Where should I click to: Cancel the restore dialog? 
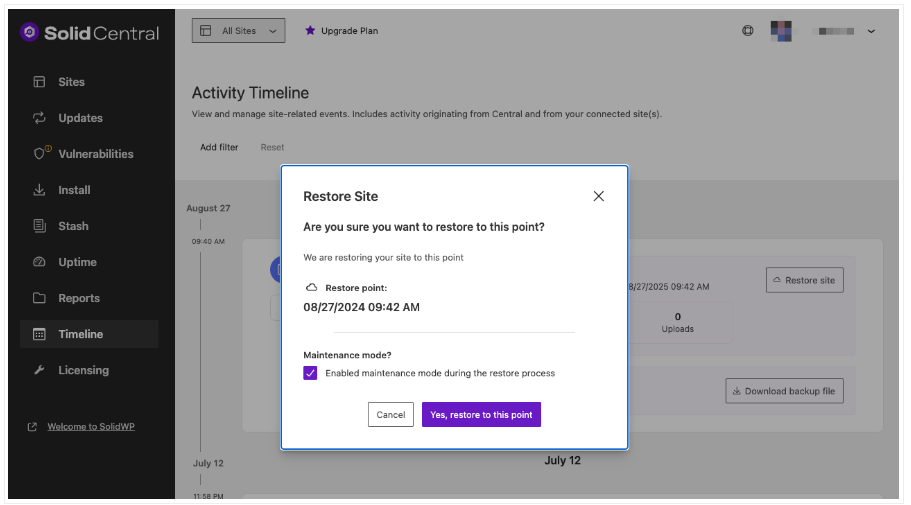point(390,415)
